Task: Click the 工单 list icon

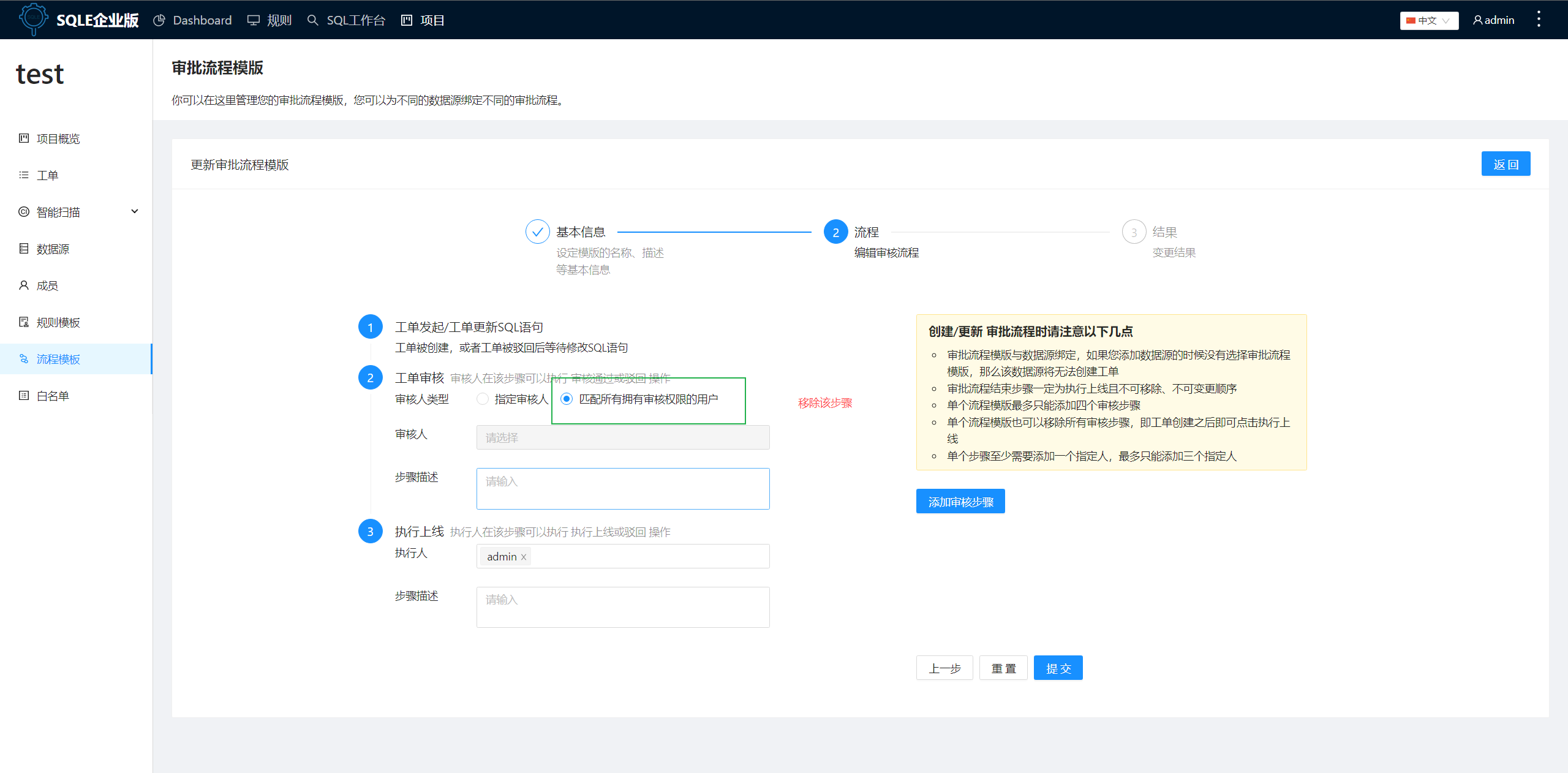Action: [24, 175]
